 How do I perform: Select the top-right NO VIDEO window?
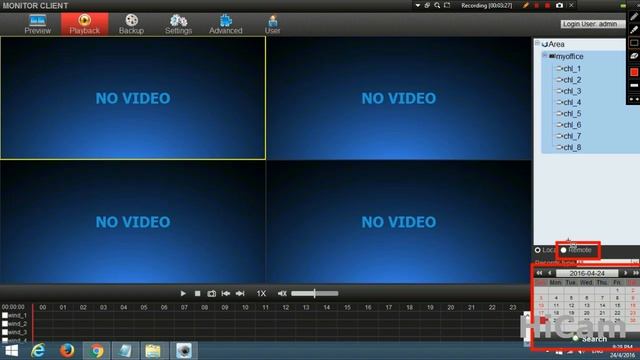pyautogui.click(x=399, y=98)
